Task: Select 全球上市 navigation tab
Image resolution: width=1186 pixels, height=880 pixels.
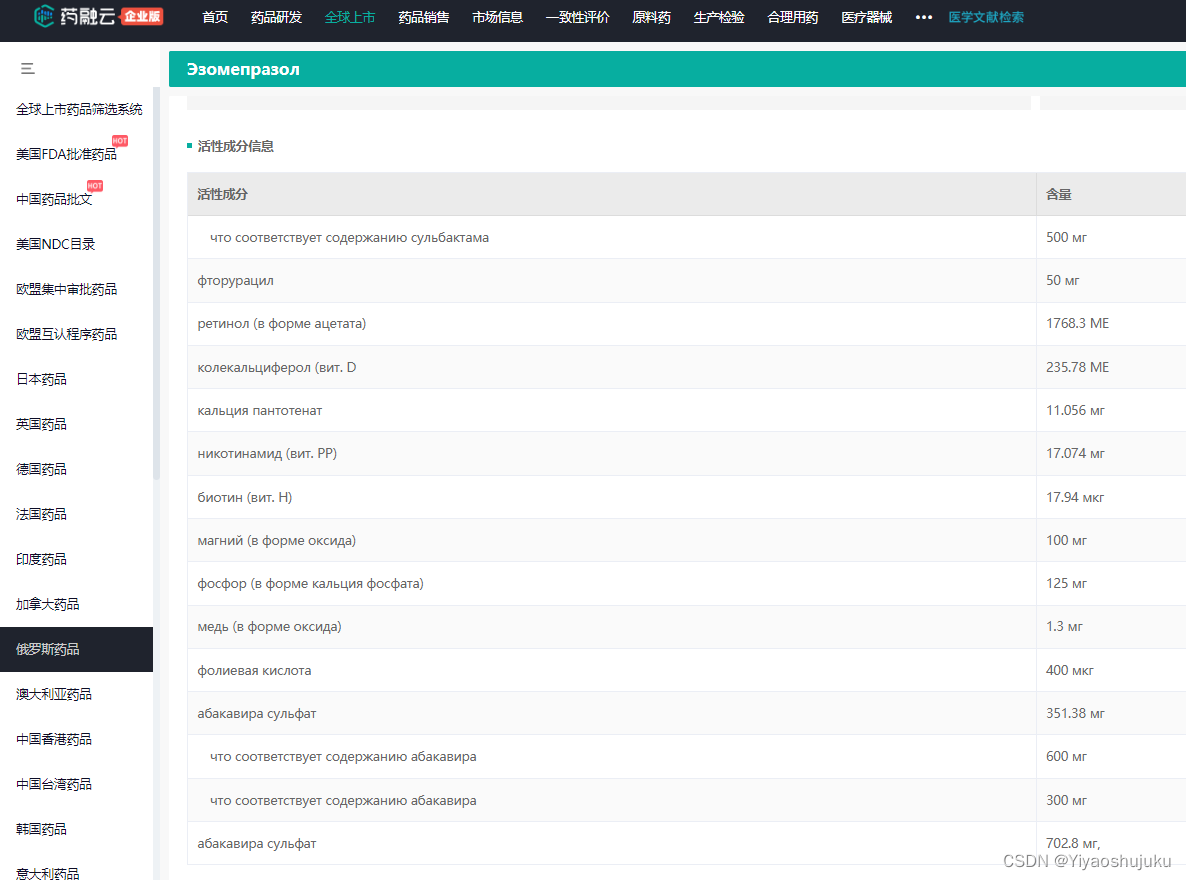Action: click(349, 17)
